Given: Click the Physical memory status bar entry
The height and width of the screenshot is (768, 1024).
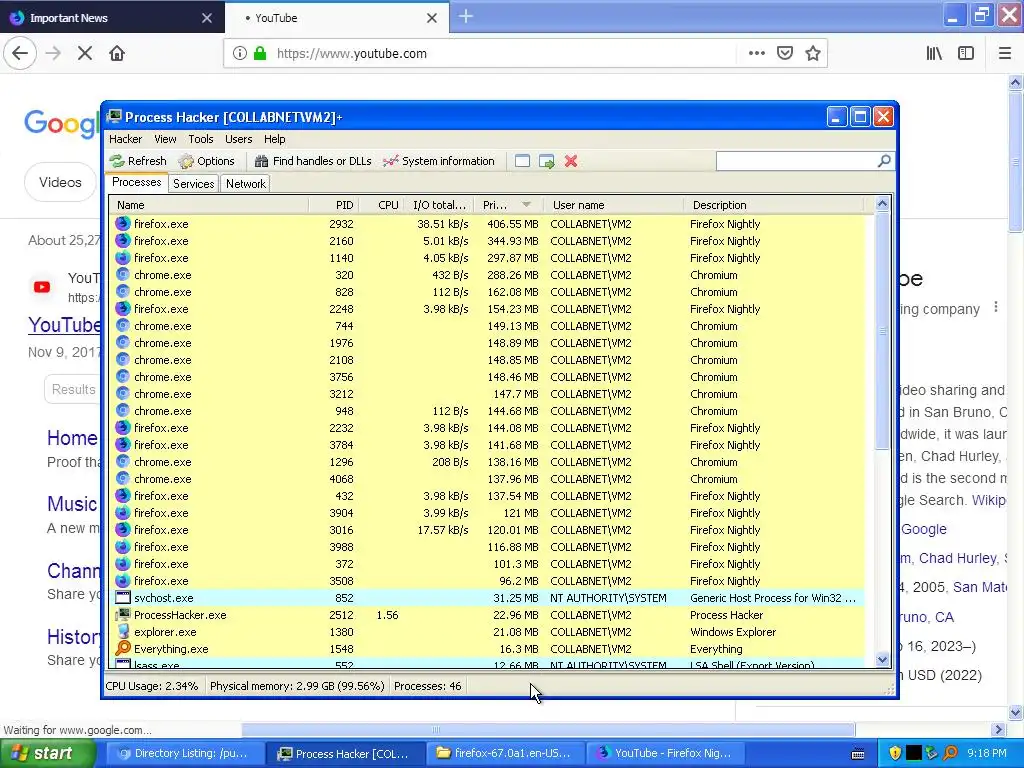Looking at the screenshot, I should click(296, 686).
